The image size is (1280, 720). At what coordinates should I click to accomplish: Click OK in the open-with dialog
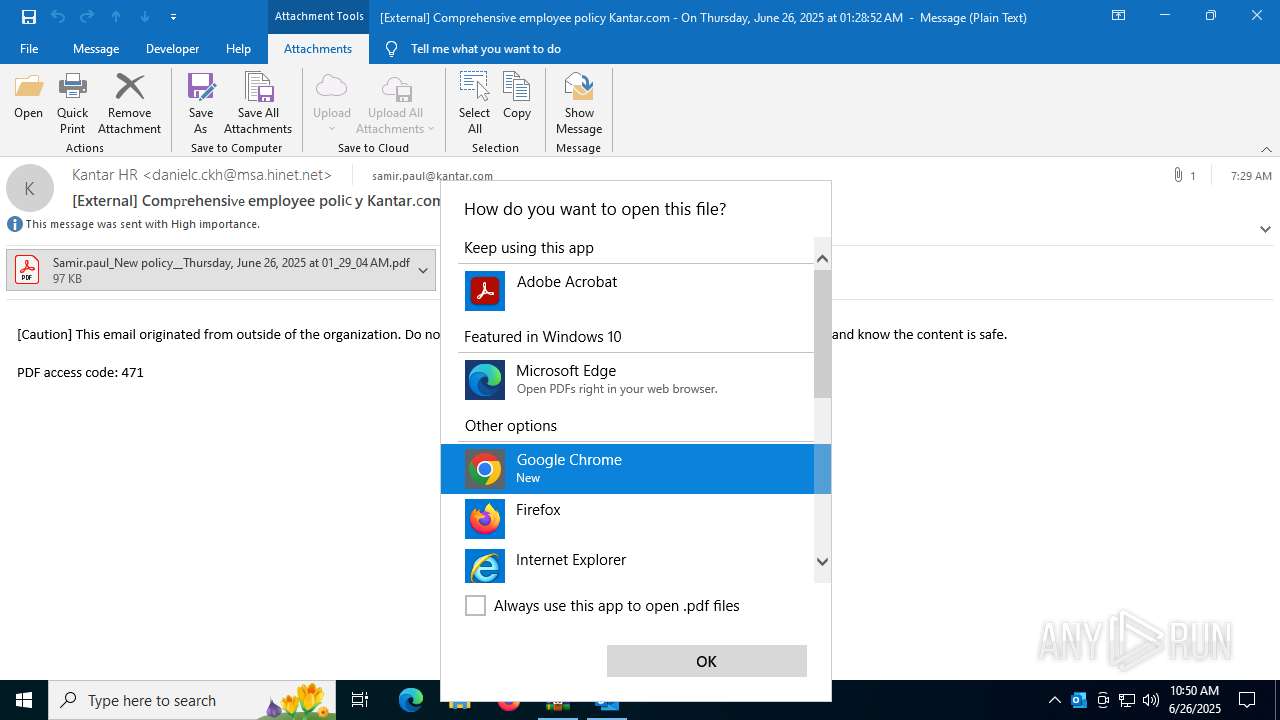click(x=706, y=661)
